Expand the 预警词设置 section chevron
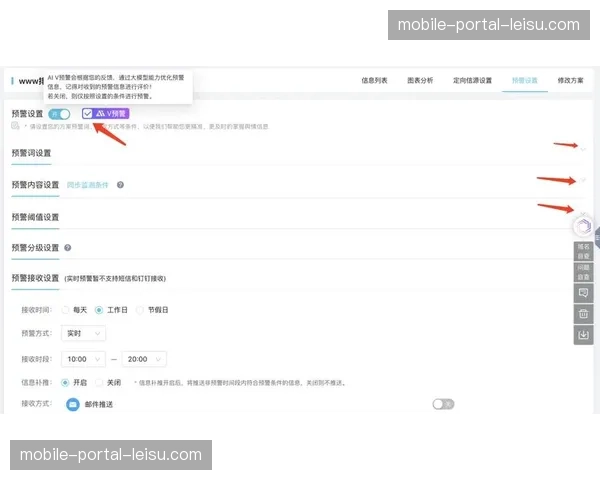This screenshot has height=480, width=600. (x=583, y=149)
